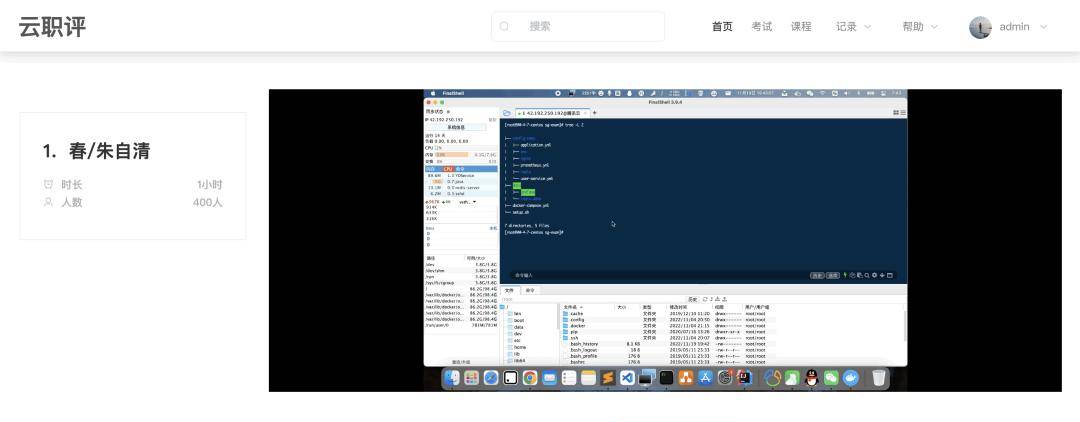Select the 1小时 duration value
Image resolution: width=1080 pixels, height=422 pixels.
(209, 184)
